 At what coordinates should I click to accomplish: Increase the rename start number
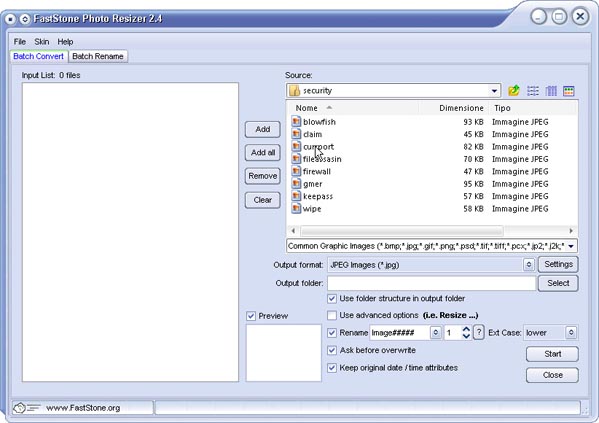(466, 329)
